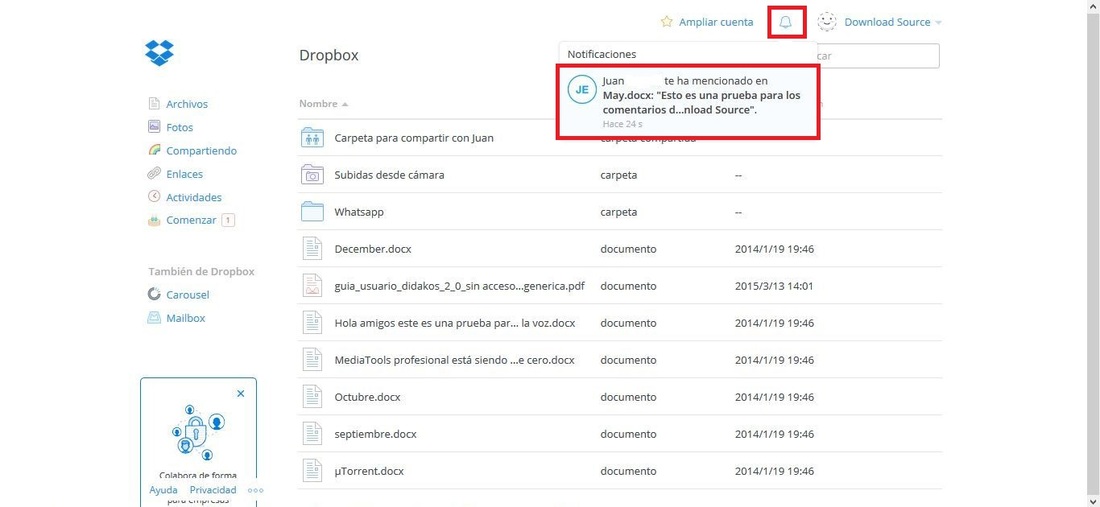
Task: Click the Notificaciones panel header
Action: (602, 54)
